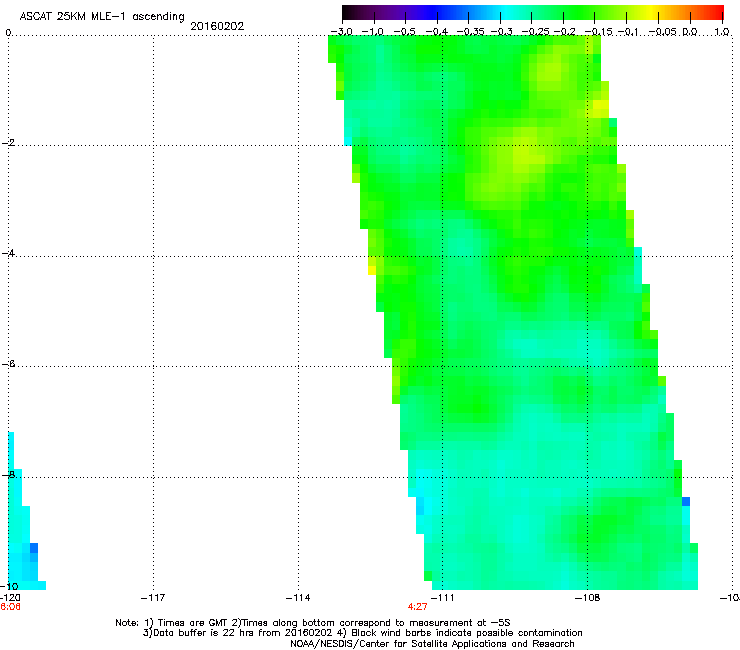Click the -0.4 color bar label
The width and height of the screenshot is (740, 650).
point(437,32)
